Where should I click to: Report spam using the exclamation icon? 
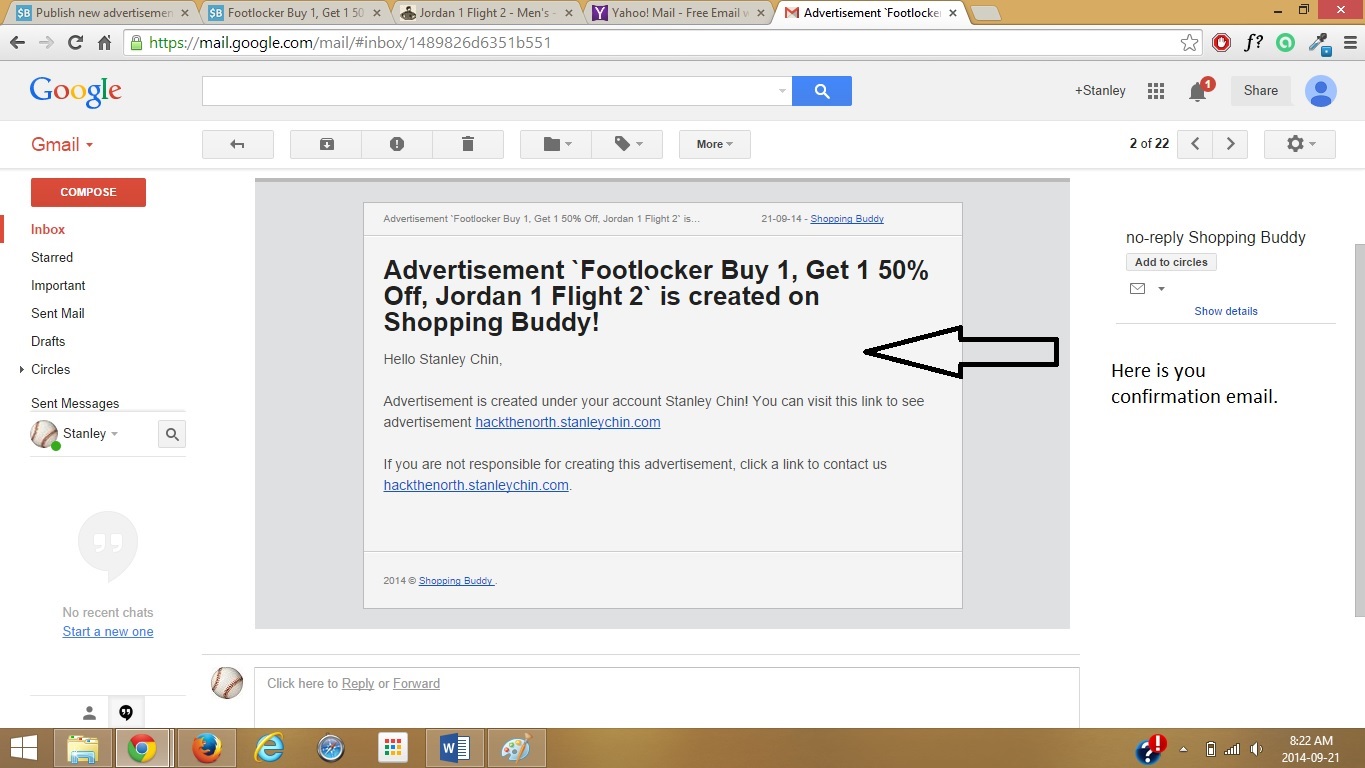click(x=397, y=144)
